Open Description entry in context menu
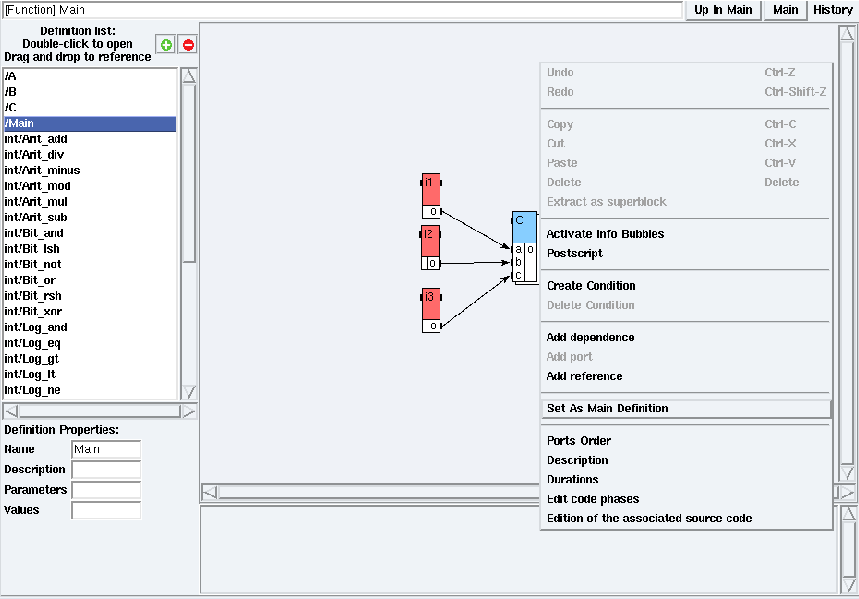This screenshot has width=859, height=599. 685,460
